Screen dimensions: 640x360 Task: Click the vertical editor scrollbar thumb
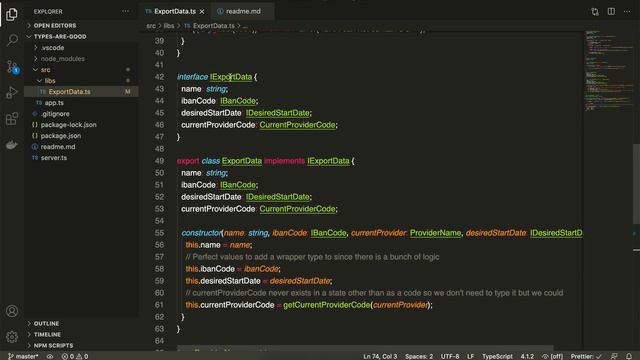636,184
